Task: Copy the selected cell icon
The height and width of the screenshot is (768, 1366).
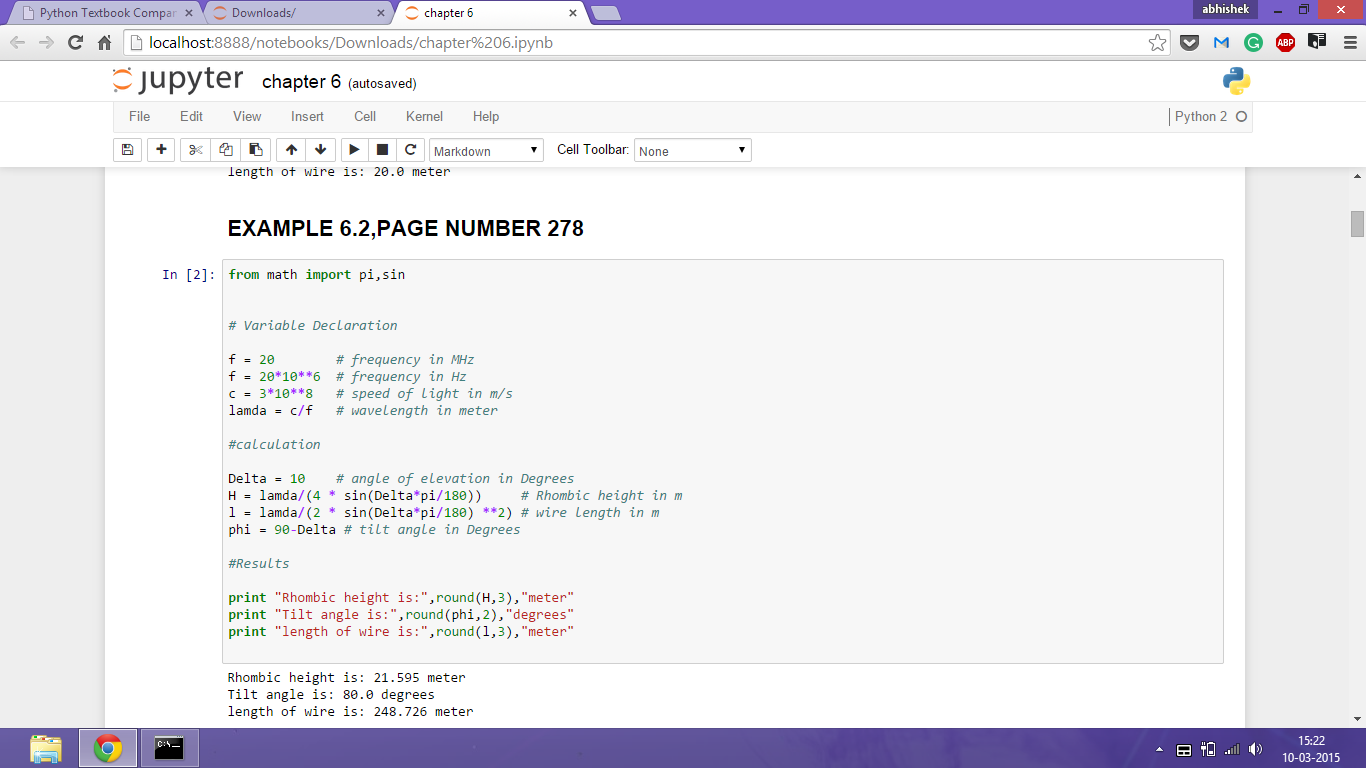Action: [225, 150]
